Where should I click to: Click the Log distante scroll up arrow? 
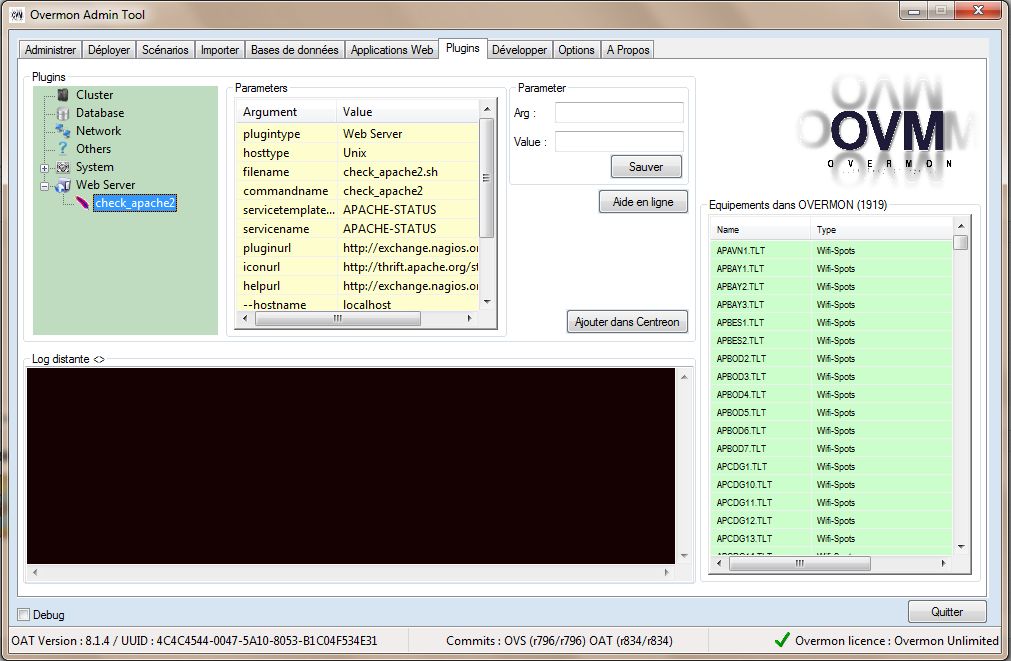coord(684,377)
